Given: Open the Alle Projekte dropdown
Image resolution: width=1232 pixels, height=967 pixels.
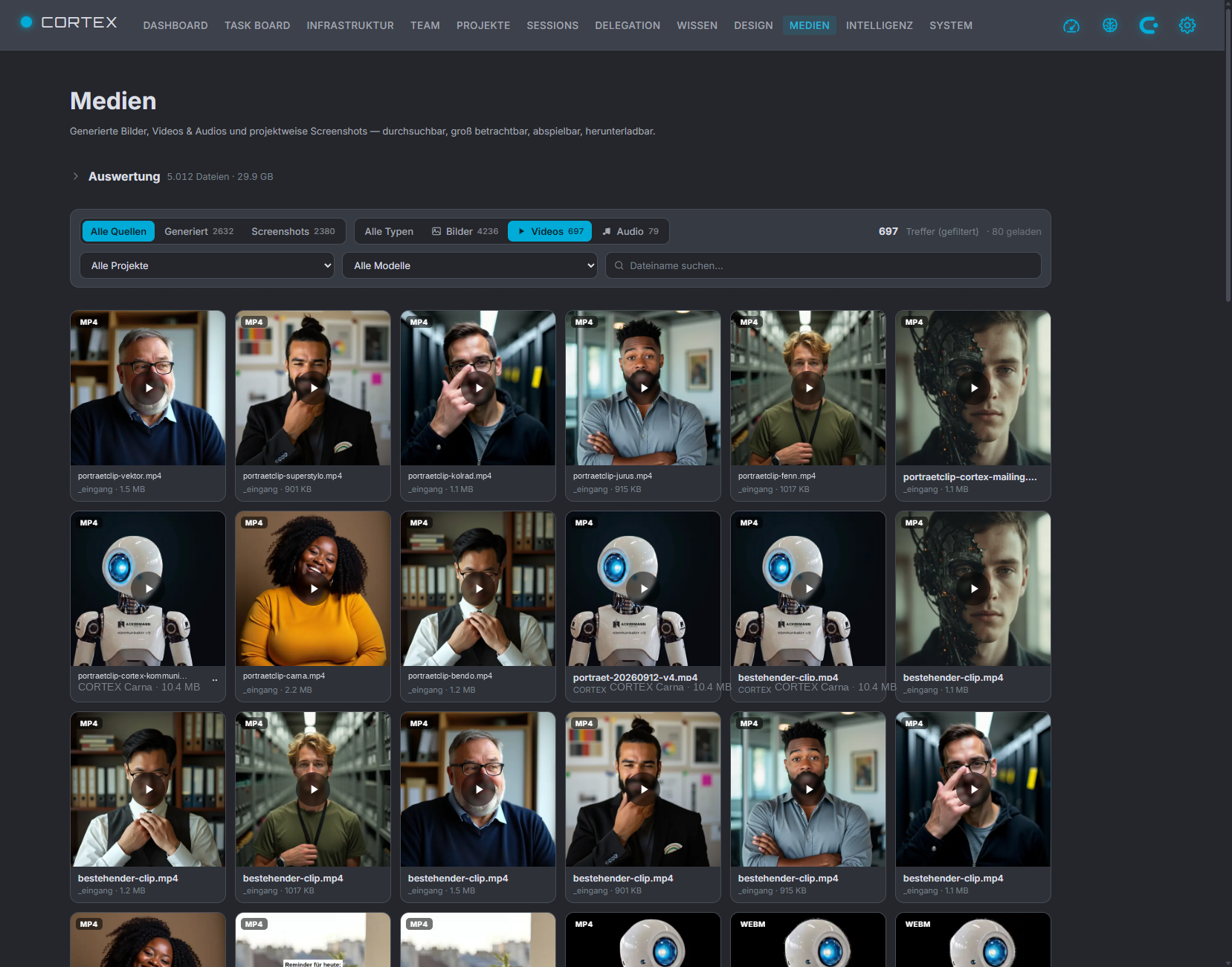Looking at the screenshot, I should [x=207, y=265].
